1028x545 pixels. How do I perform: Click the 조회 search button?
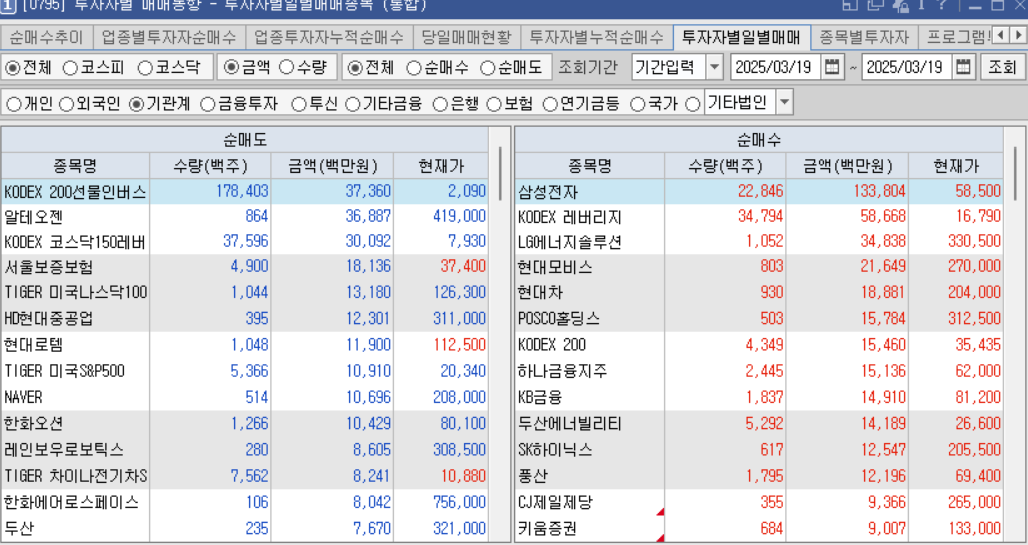pyautogui.click(x=1002, y=67)
